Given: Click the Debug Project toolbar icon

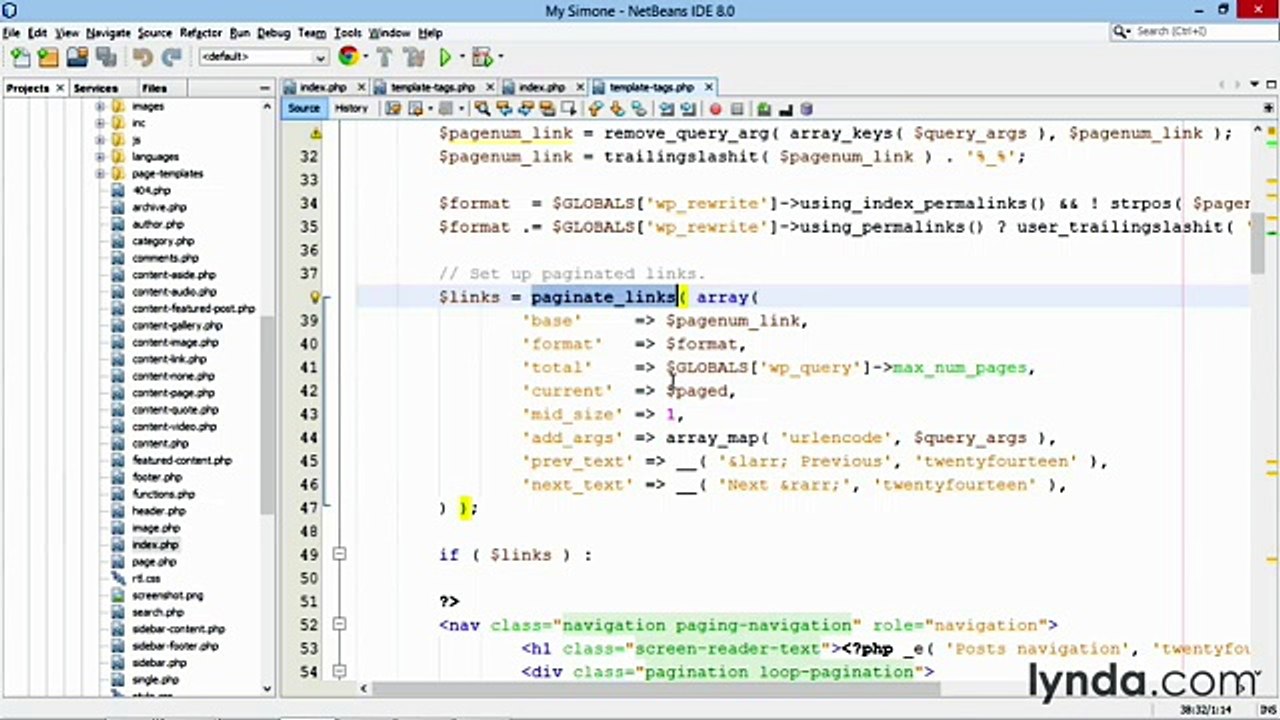Looking at the screenshot, I should point(482,57).
